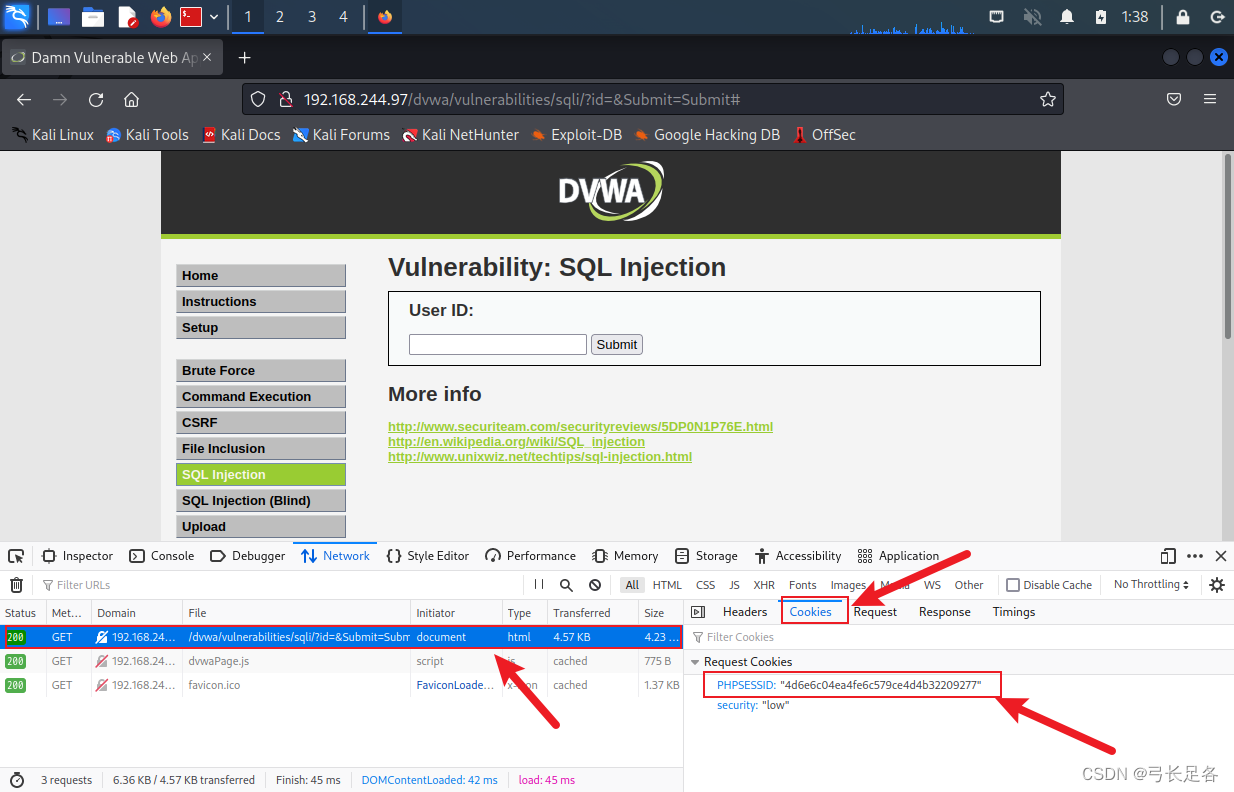Open the DevTools meatball menu
The image size is (1234, 792).
[1195, 556]
